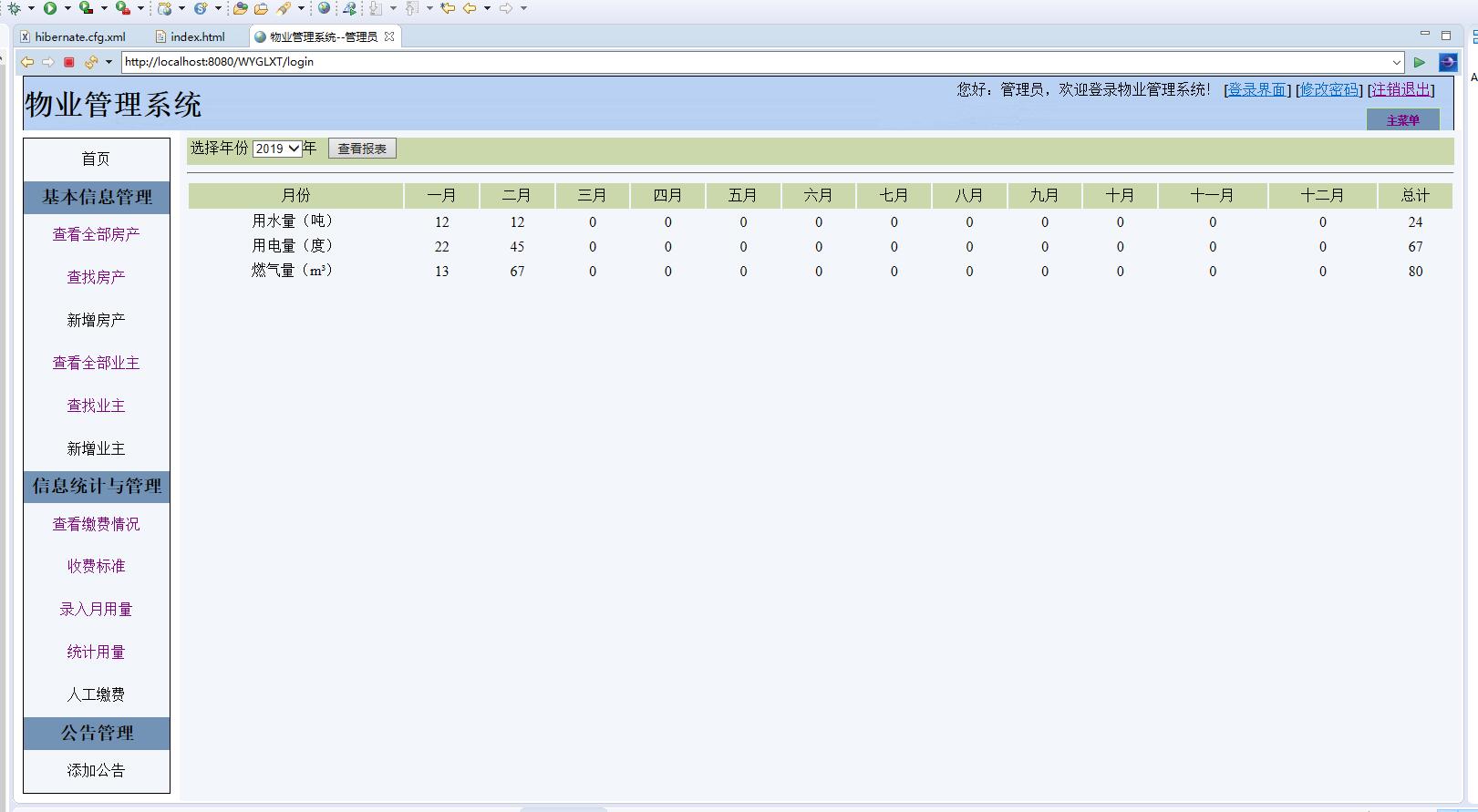Close the 物业管理系统--管理员 browser tab
This screenshot has height=812, width=1478.
point(389,36)
